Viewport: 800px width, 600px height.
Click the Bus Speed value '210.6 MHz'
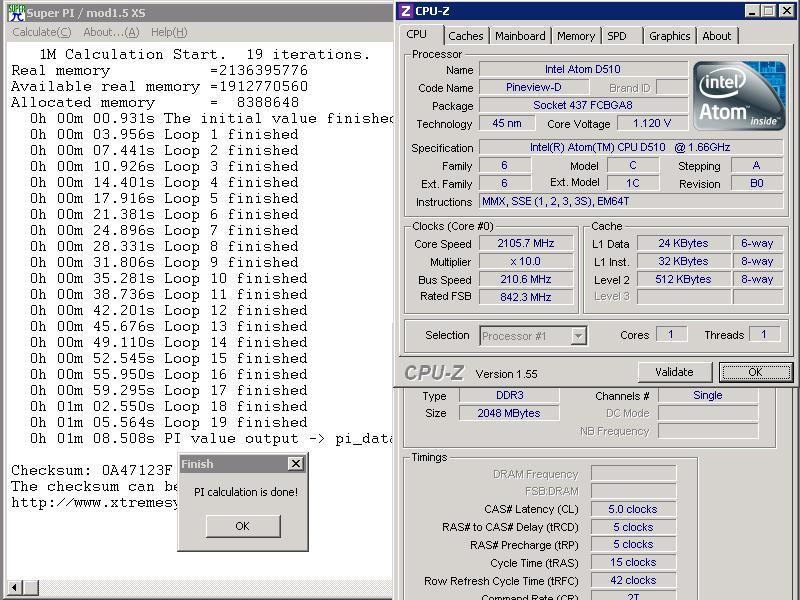pyautogui.click(x=526, y=279)
